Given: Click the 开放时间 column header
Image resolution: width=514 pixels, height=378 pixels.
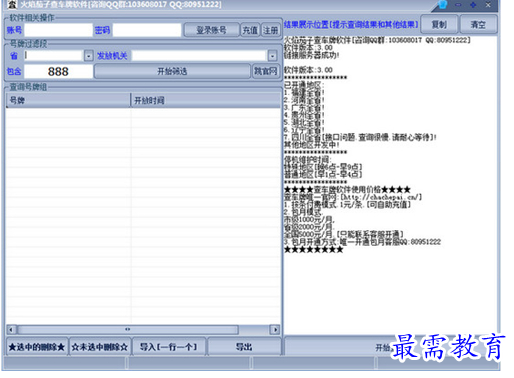Looking at the screenshot, I should (206, 100).
